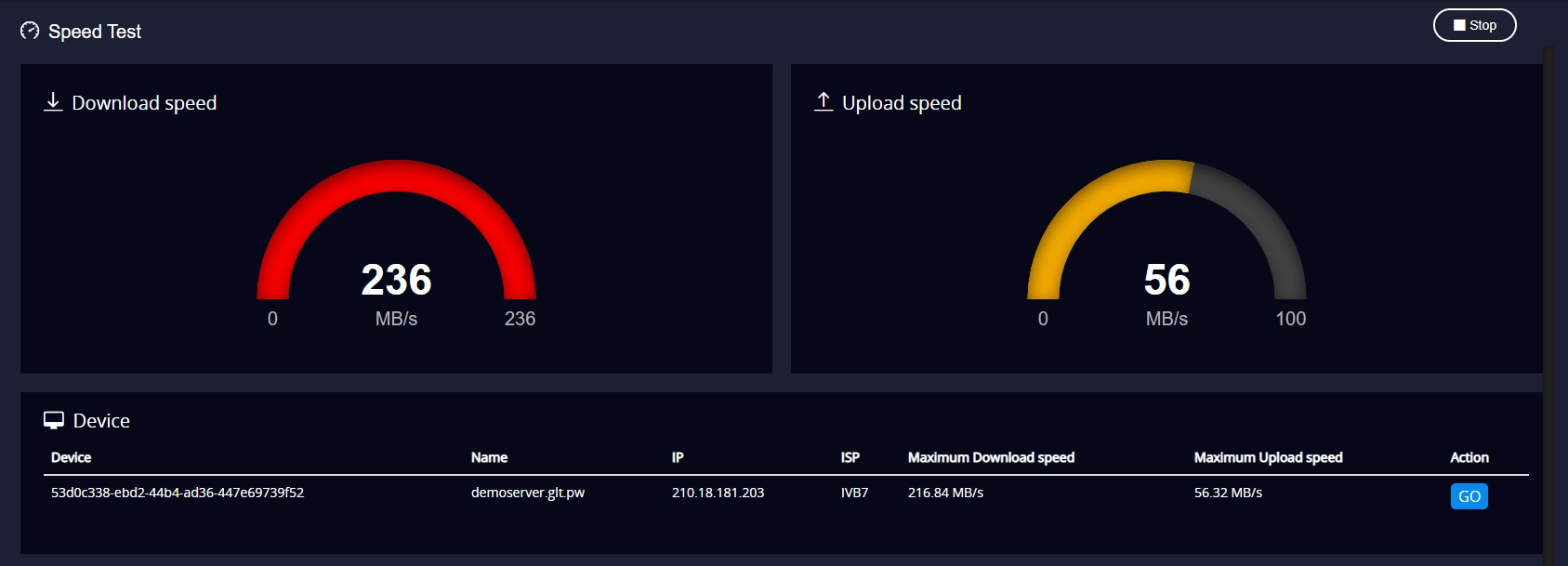The height and width of the screenshot is (566, 1568).
Task: Click the Device section heading
Action: (101, 421)
